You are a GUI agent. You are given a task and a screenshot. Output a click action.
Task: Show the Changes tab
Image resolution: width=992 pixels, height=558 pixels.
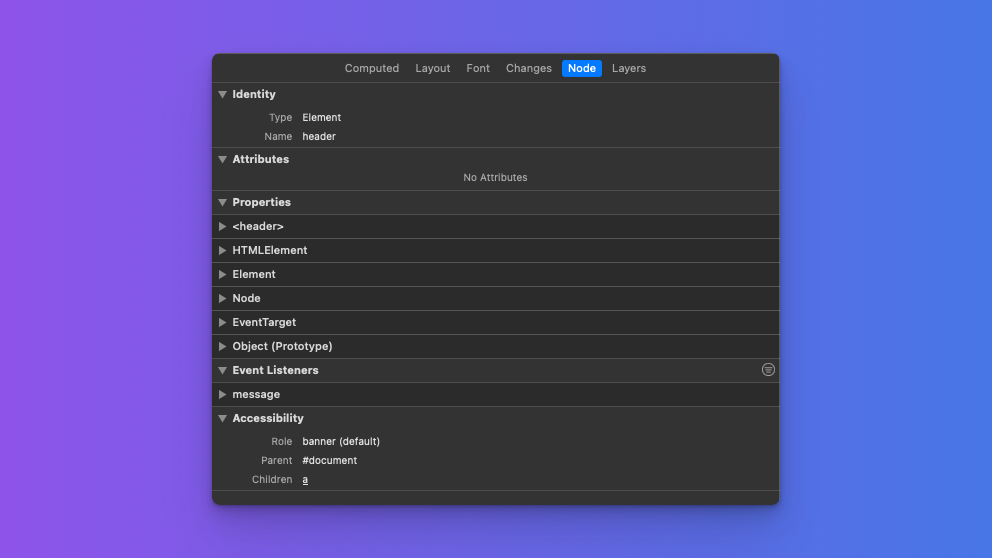[528, 68]
